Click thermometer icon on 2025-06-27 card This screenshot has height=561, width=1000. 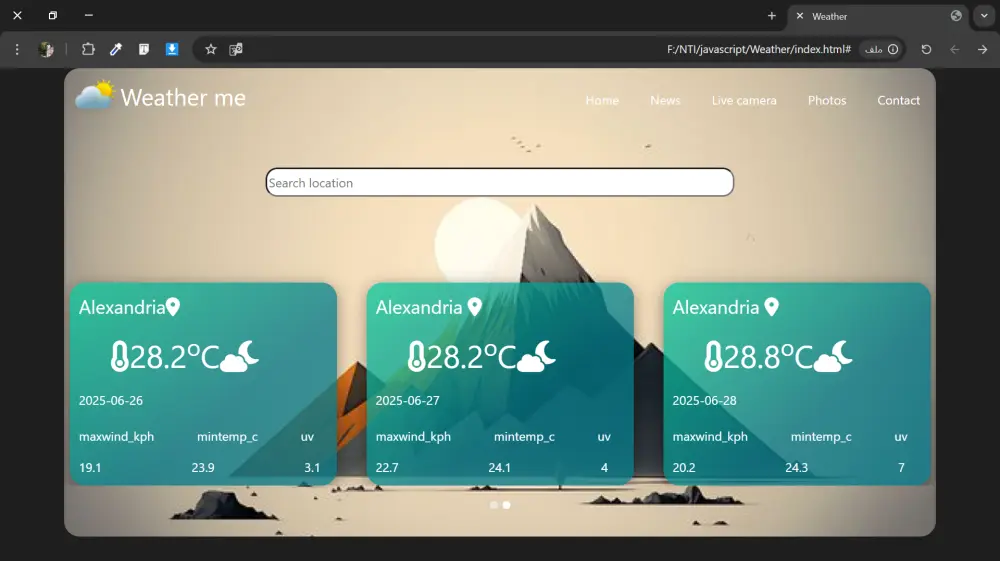416,356
